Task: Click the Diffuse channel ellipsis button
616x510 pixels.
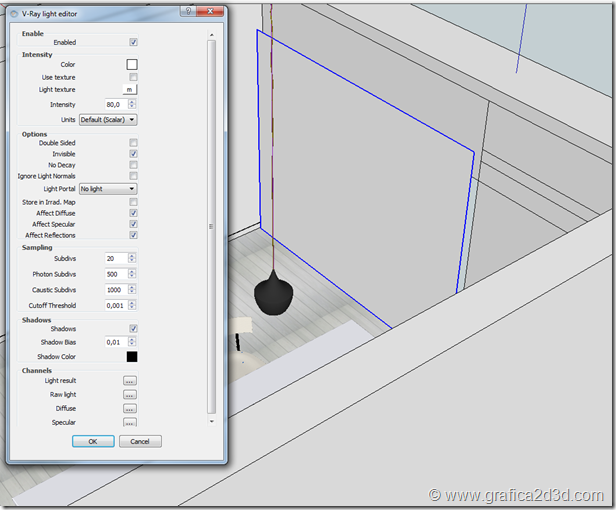Action: tap(129, 409)
